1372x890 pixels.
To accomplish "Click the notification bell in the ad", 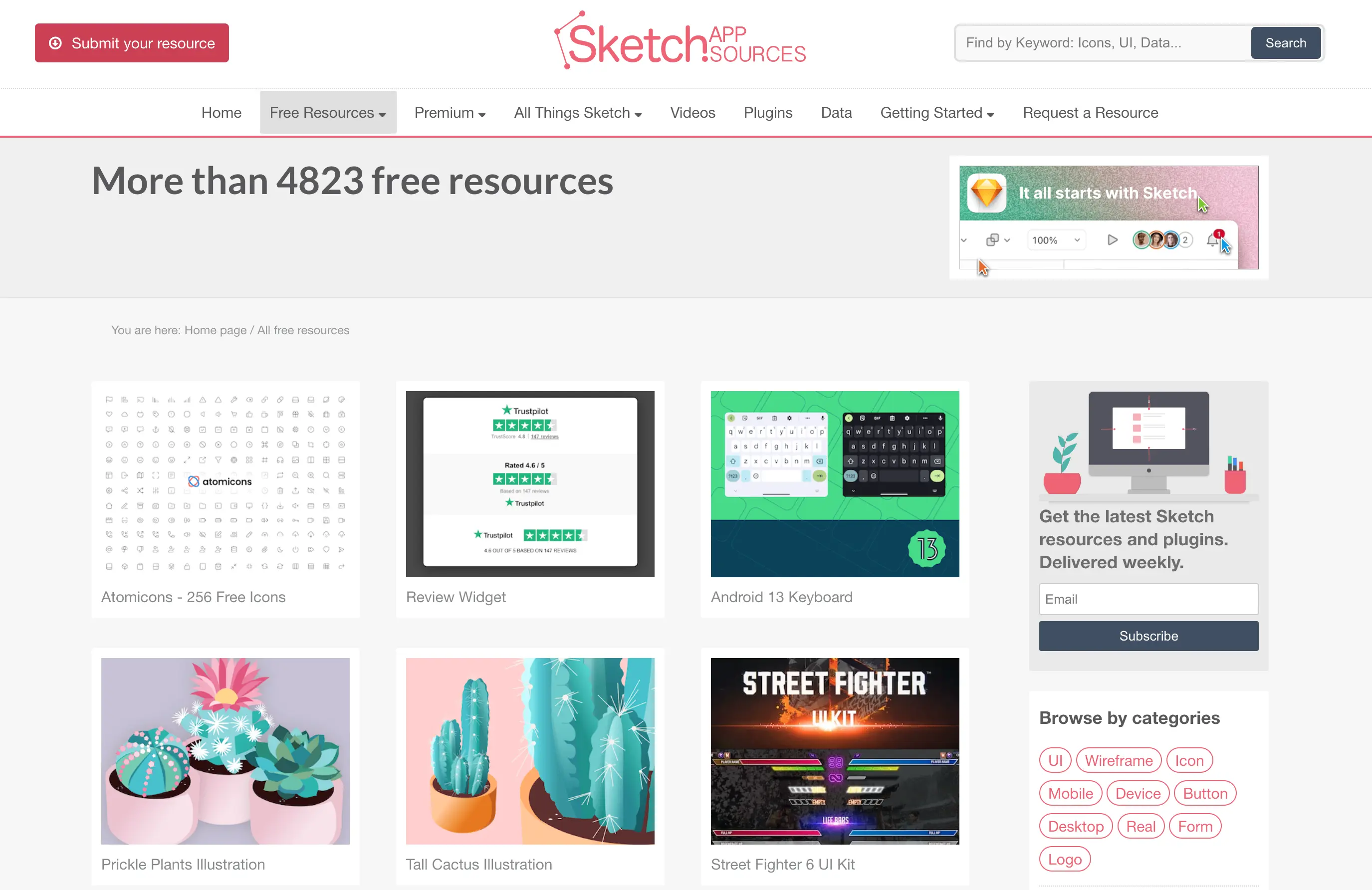I will pyautogui.click(x=1213, y=239).
